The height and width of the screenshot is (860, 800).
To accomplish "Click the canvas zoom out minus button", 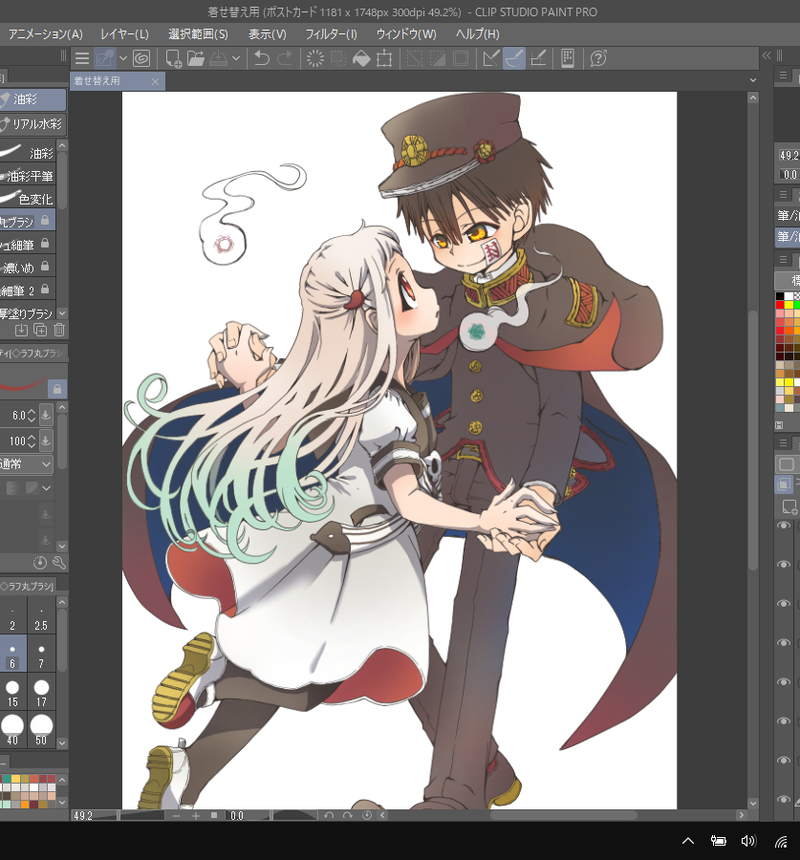I will click(176, 816).
